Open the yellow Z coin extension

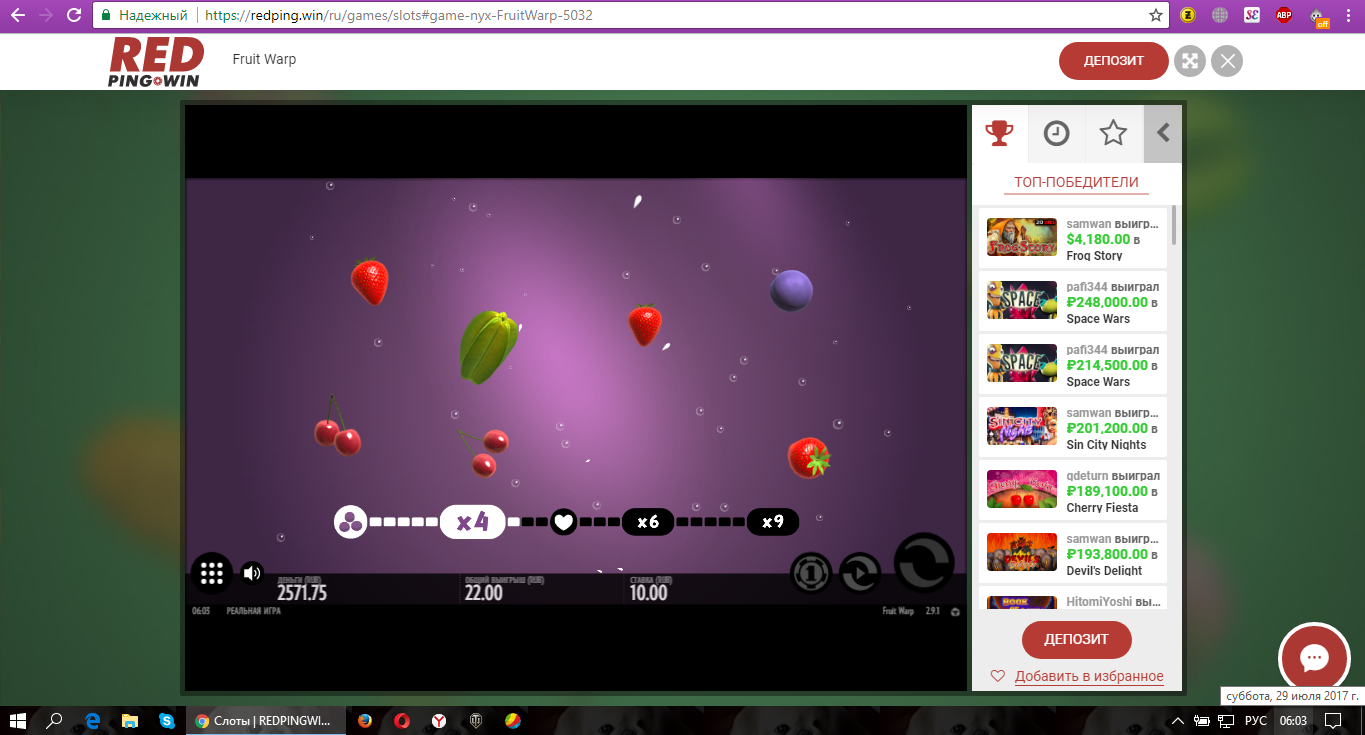pyautogui.click(x=1189, y=15)
